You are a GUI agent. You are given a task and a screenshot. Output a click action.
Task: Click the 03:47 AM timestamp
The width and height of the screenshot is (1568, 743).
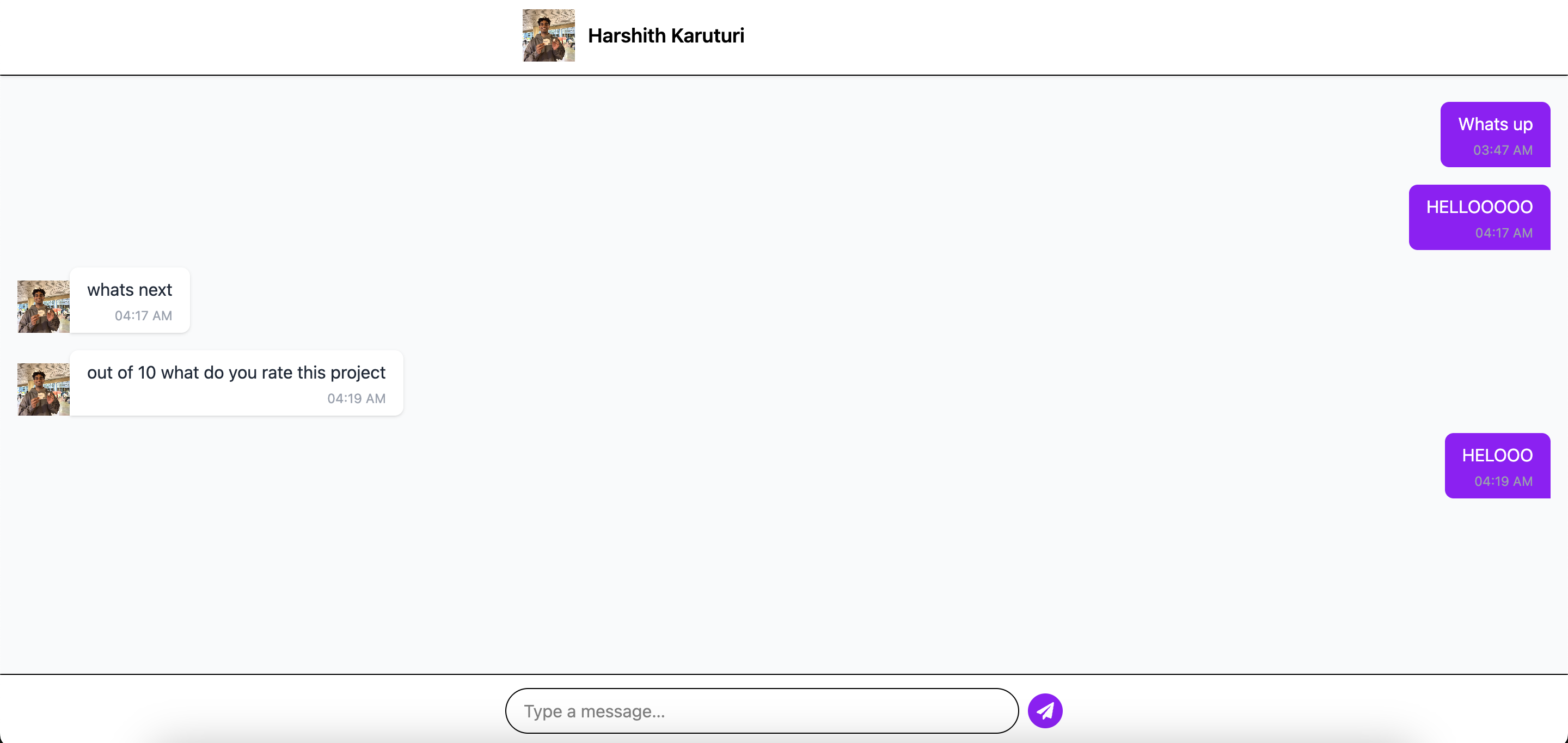tap(1502, 150)
